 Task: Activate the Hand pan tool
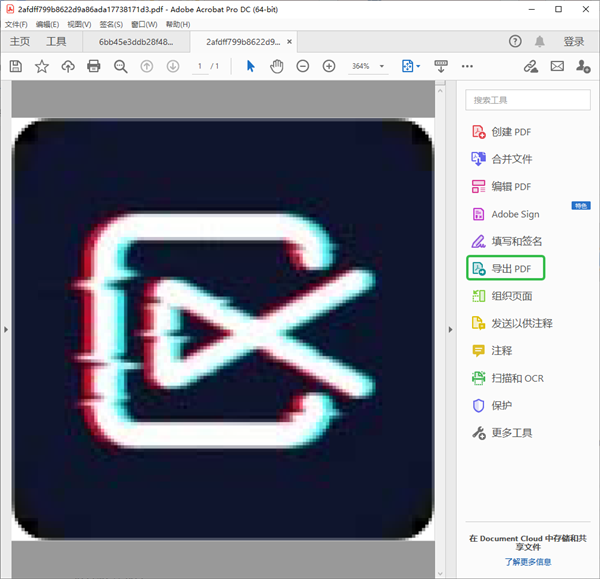(x=276, y=66)
